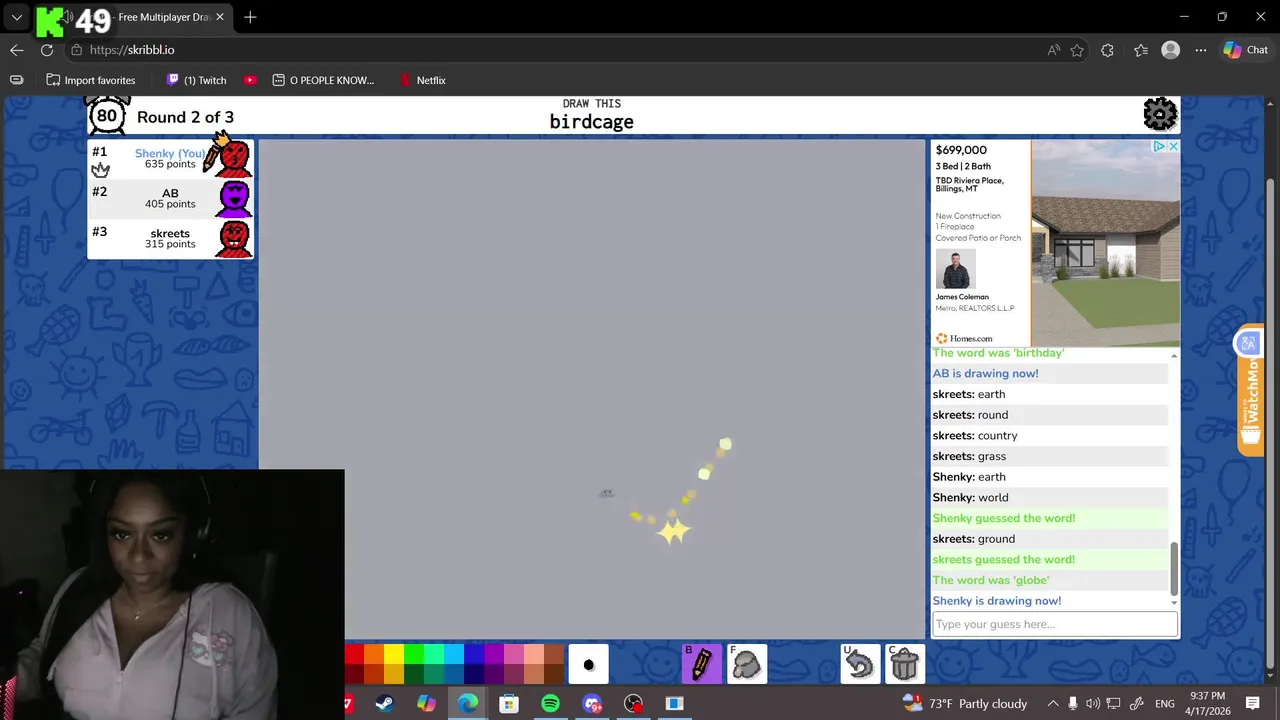The width and height of the screenshot is (1280, 720).
Task: Pick the bright red color swatch
Action: click(354, 654)
